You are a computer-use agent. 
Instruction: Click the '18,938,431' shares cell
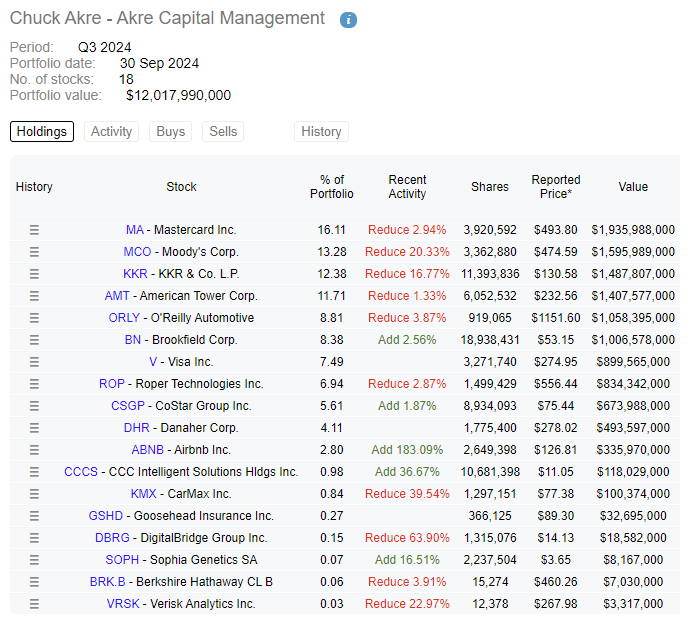(x=490, y=340)
